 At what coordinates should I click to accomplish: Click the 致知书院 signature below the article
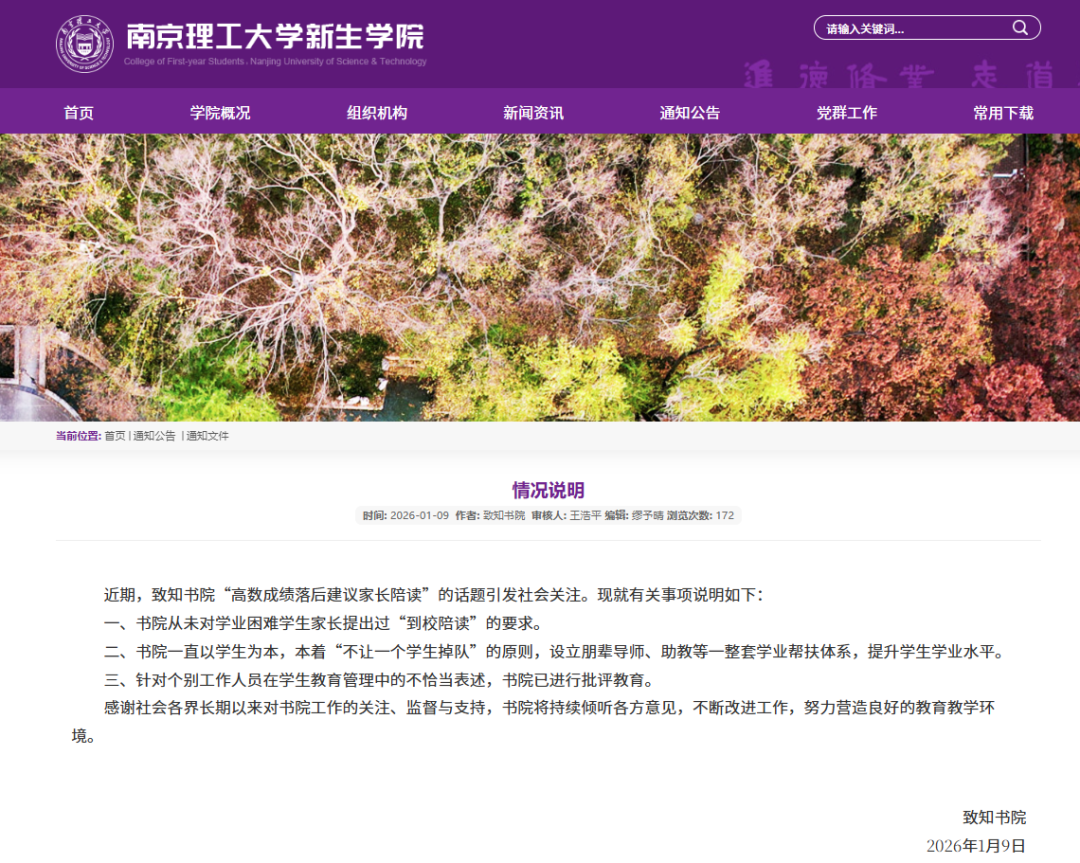(x=994, y=817)
